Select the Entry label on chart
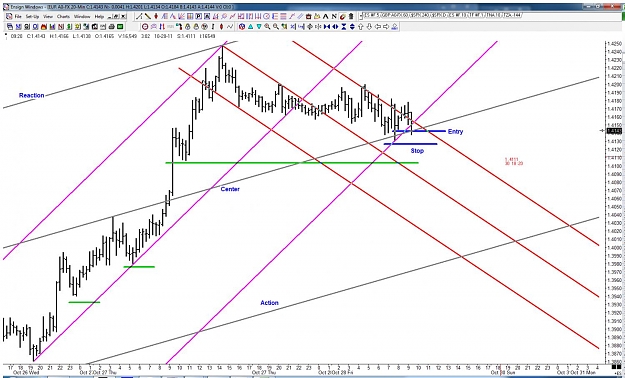 click(455, 131)
